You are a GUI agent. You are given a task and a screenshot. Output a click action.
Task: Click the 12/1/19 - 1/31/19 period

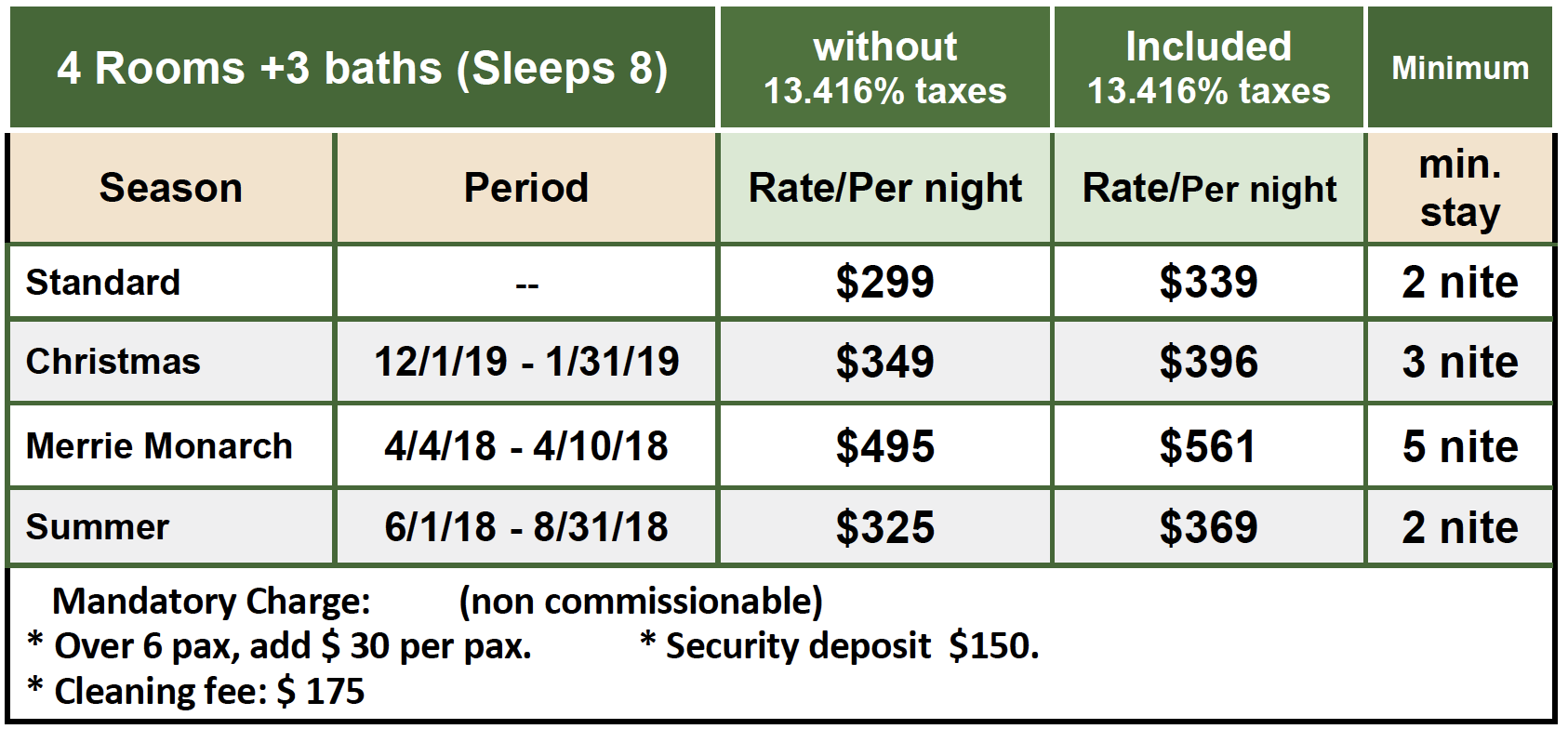526,362
